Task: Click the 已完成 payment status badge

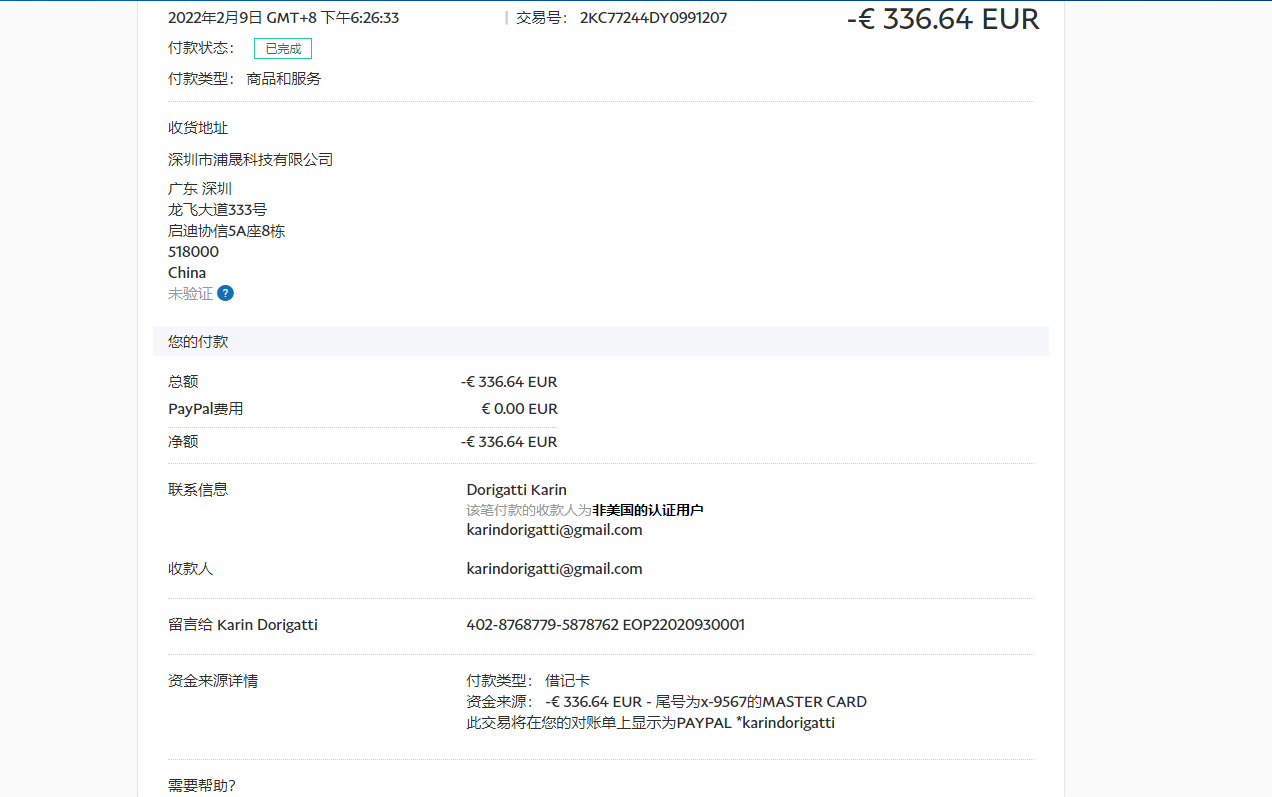Action: (x=283, y=48)
